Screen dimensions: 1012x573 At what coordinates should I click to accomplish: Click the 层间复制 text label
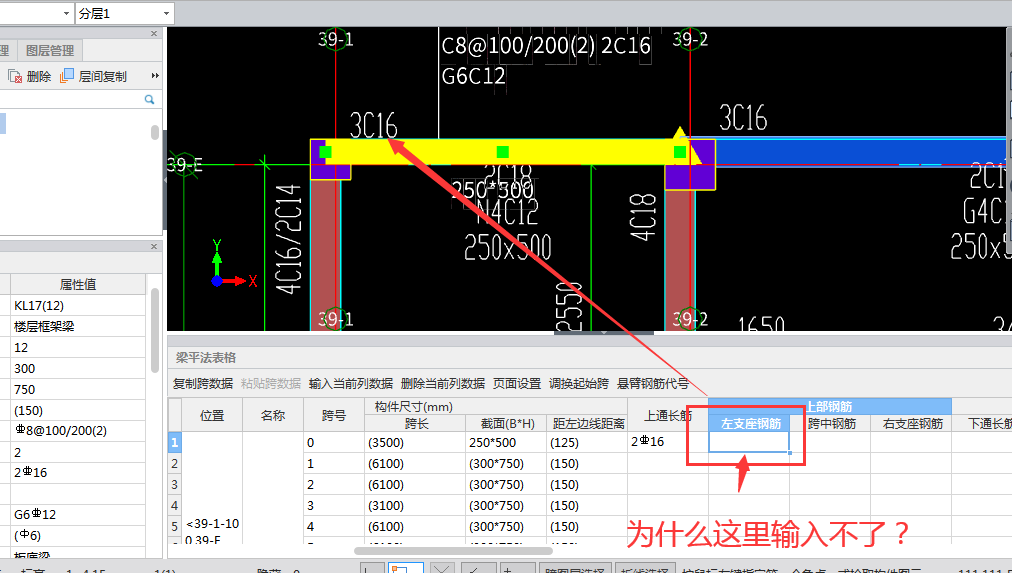[x=103, y=77]
